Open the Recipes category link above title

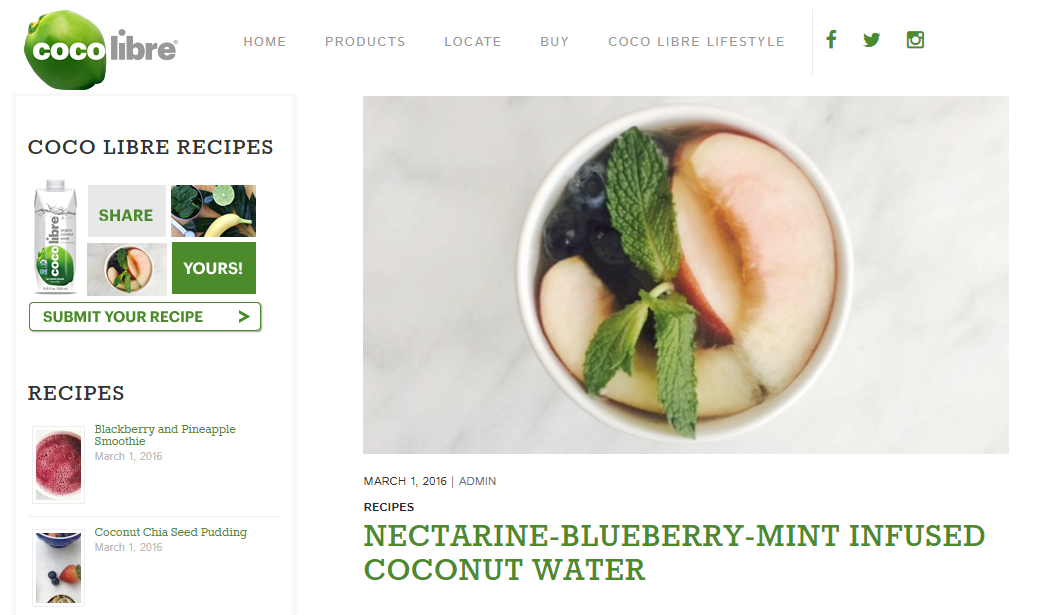[389, 507]
